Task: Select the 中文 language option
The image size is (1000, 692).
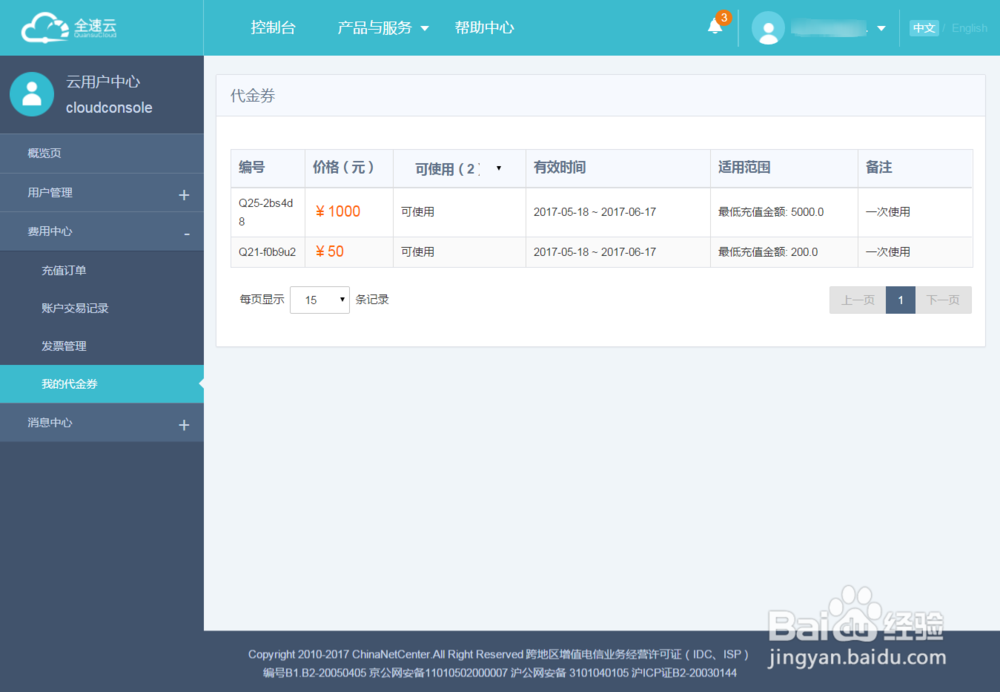Action: [x=923, y=27]
